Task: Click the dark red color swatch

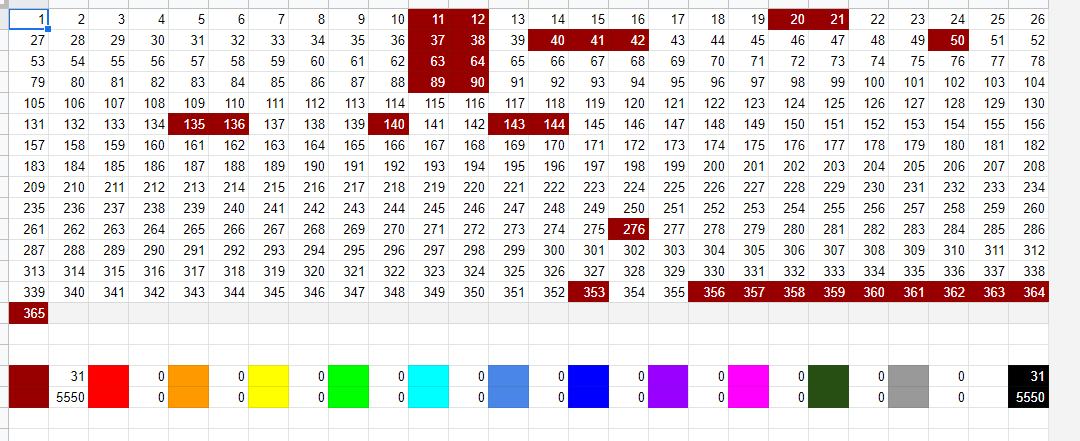Action: click(x=29, y=387)
